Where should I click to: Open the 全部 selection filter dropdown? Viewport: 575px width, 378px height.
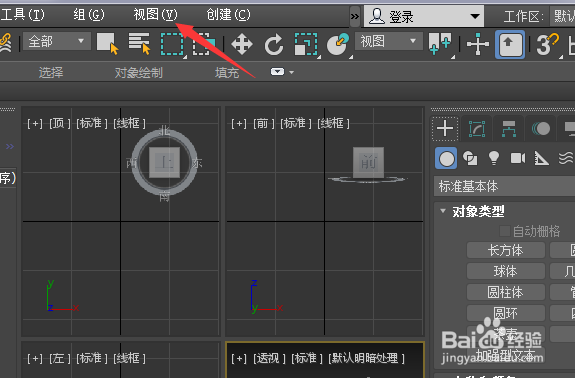[x=56, y=41]
